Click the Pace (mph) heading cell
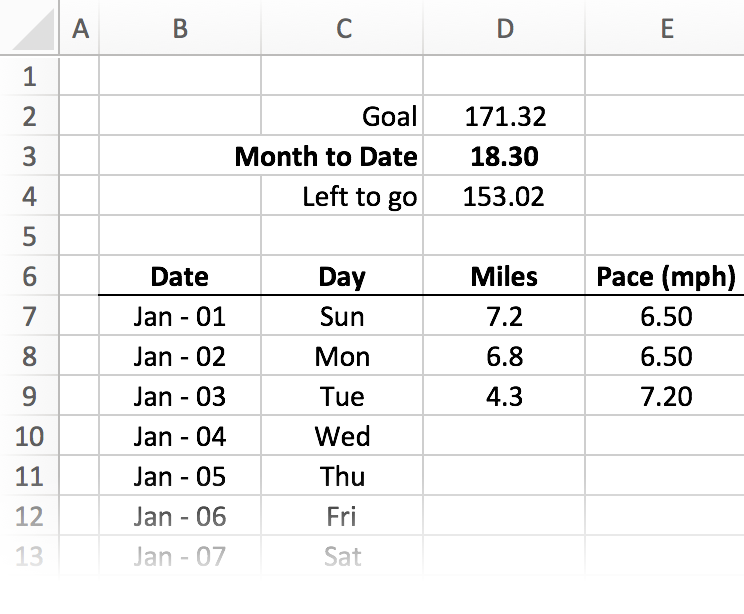The height and width of the screenshot is (614, 744). point(665,276)
